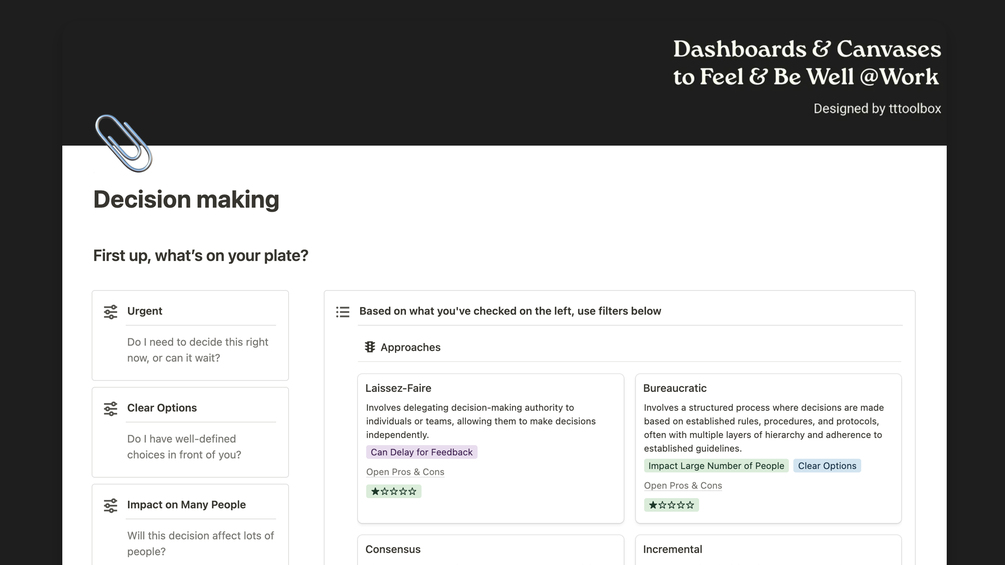
Task: Expand Open Pros & Cons in Laissez-Faire
Action: point(405,472)
